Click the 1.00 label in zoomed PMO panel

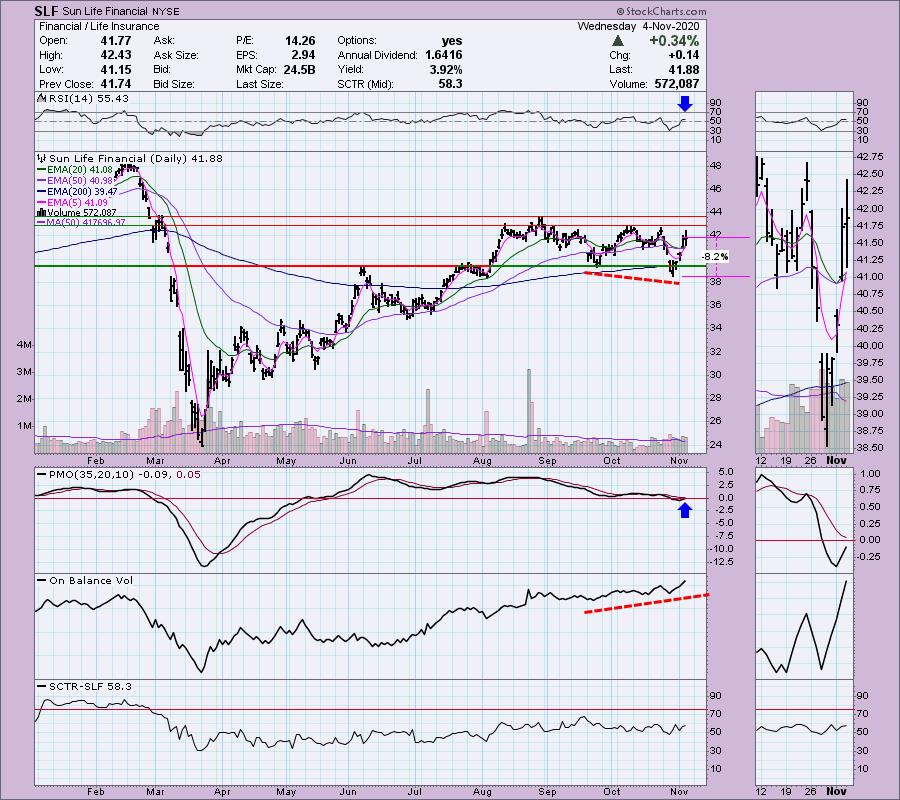871,474
